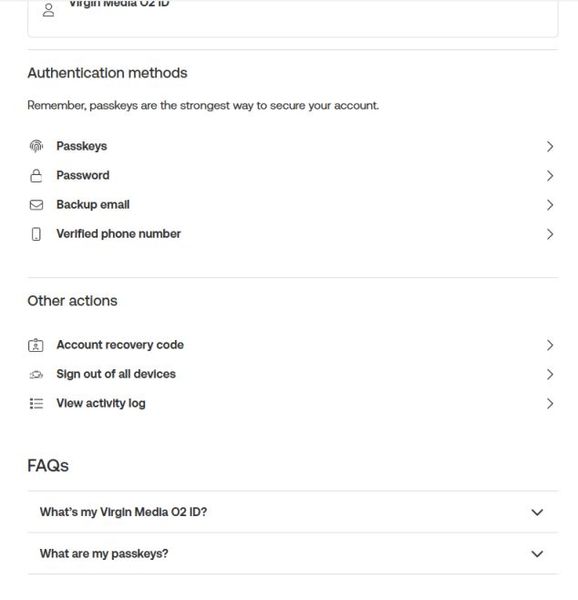Open Verified phone number settings
The image size is (578, 600).
[x=293, y=234]
